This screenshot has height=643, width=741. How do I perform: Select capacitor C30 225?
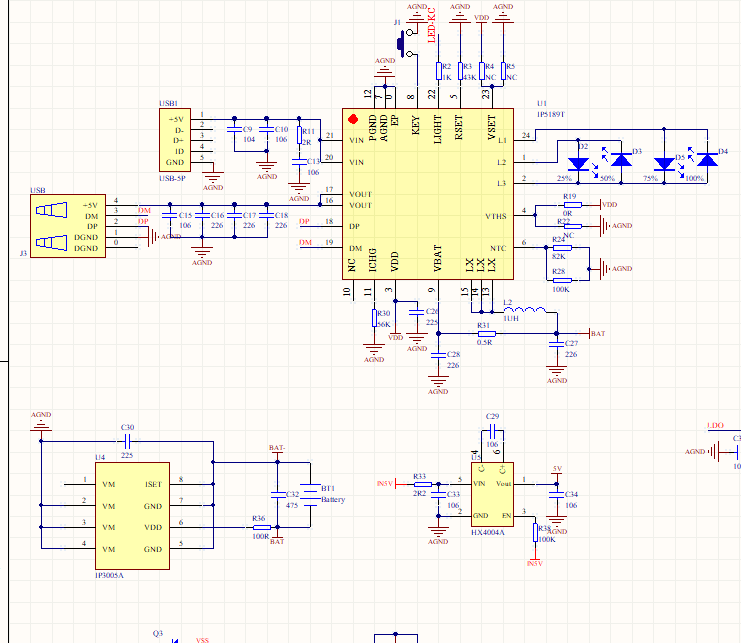click(127, 442)
